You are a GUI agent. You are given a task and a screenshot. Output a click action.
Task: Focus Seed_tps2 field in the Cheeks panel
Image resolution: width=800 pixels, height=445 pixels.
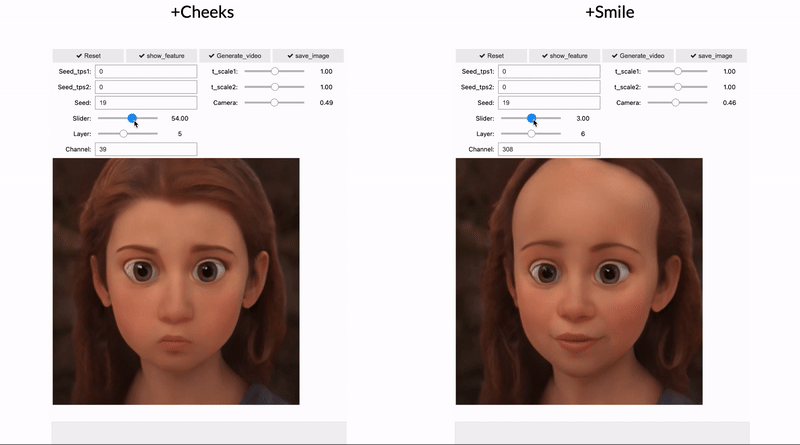coord(146,87)
